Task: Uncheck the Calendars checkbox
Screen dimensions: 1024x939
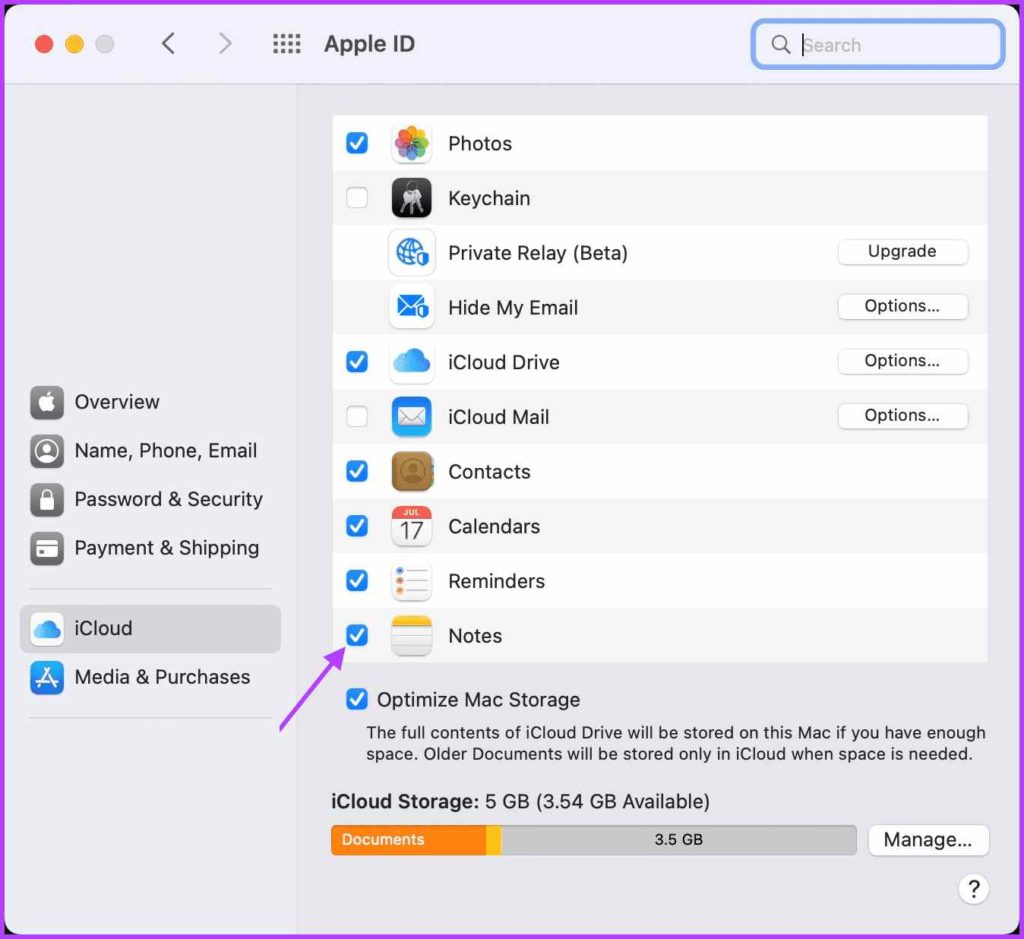Action: (357, 526)
